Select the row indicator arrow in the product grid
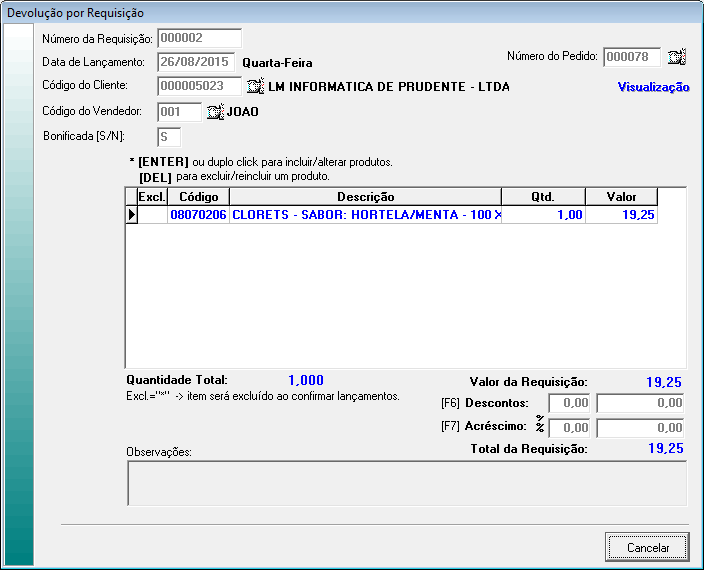This screenshot has height=570, width=704. coord(131,215)
